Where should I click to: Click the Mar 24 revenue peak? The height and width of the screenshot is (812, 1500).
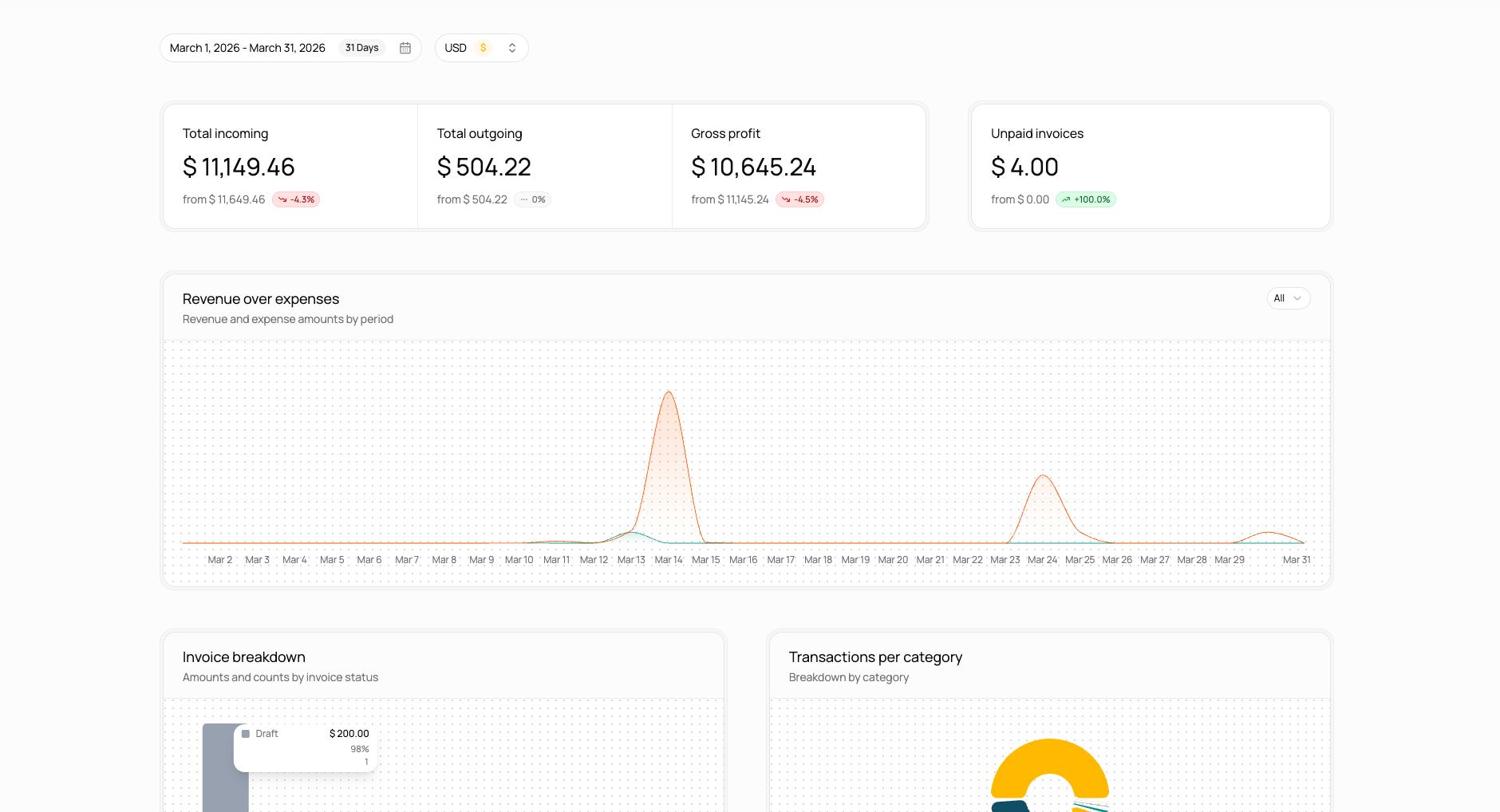point(1043,477)
